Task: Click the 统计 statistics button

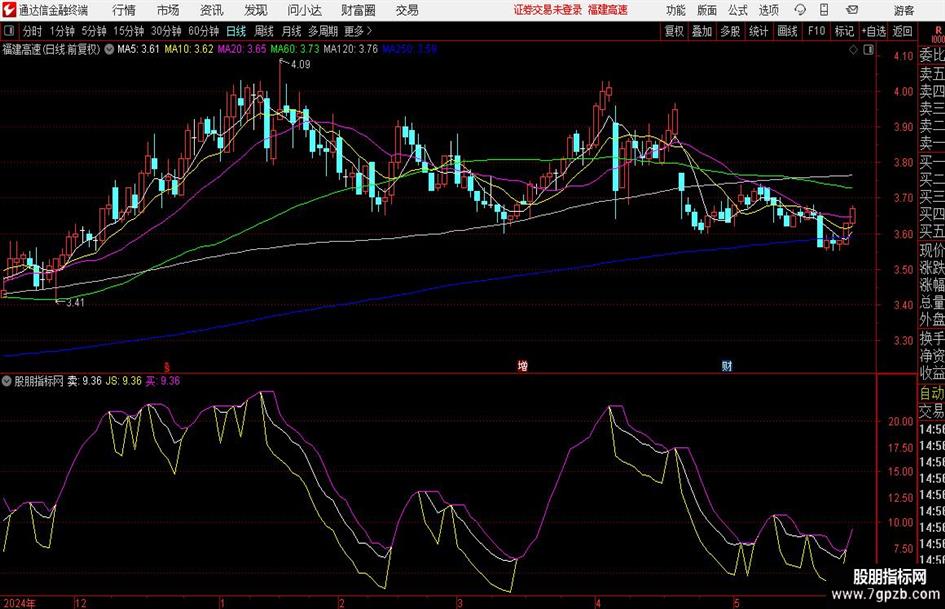Action: click(758, 31)
